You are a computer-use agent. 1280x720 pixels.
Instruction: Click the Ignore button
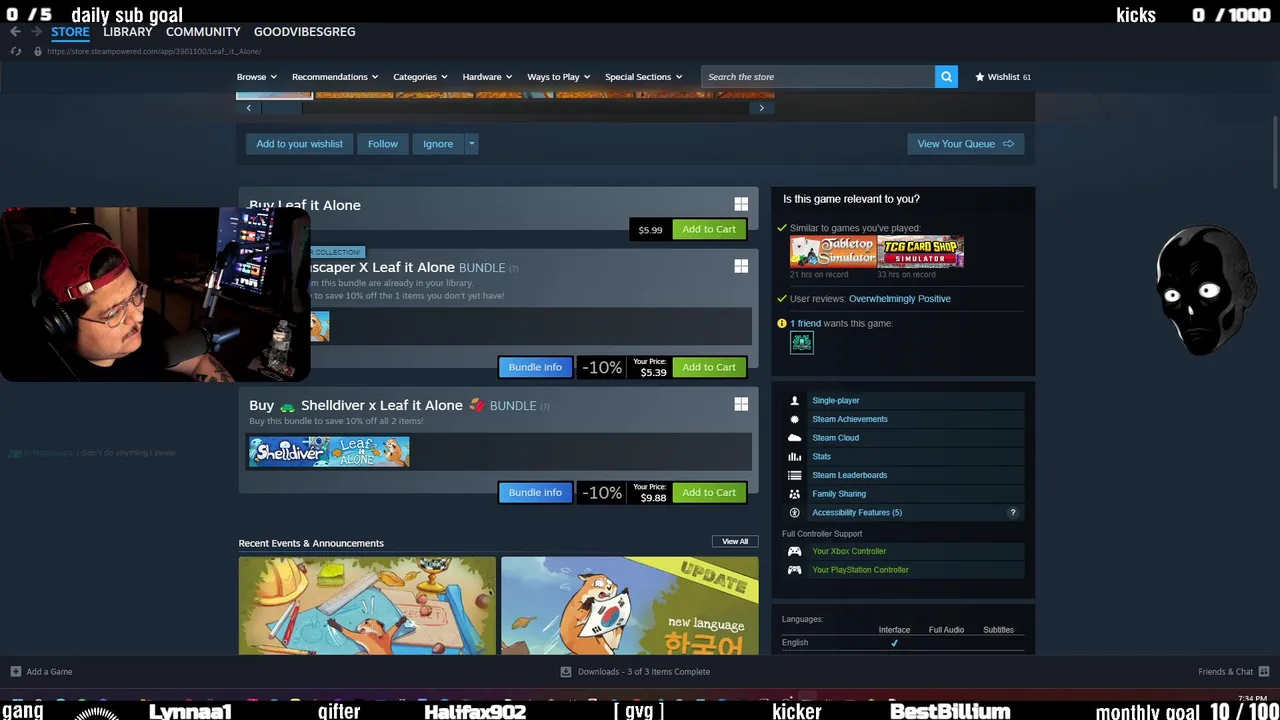tap(438, 144)
